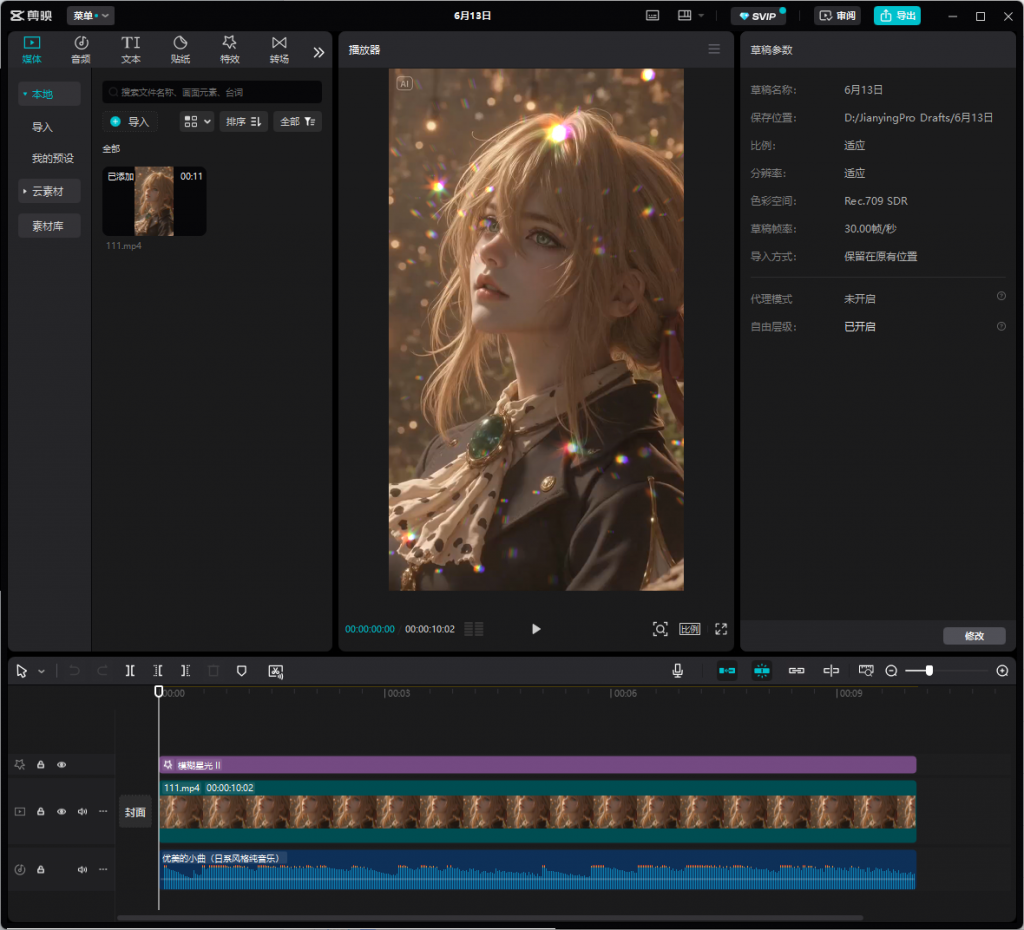The image size is (1024, 930).
Task: Toggle the preview axis icon
Action: (831, 671)
